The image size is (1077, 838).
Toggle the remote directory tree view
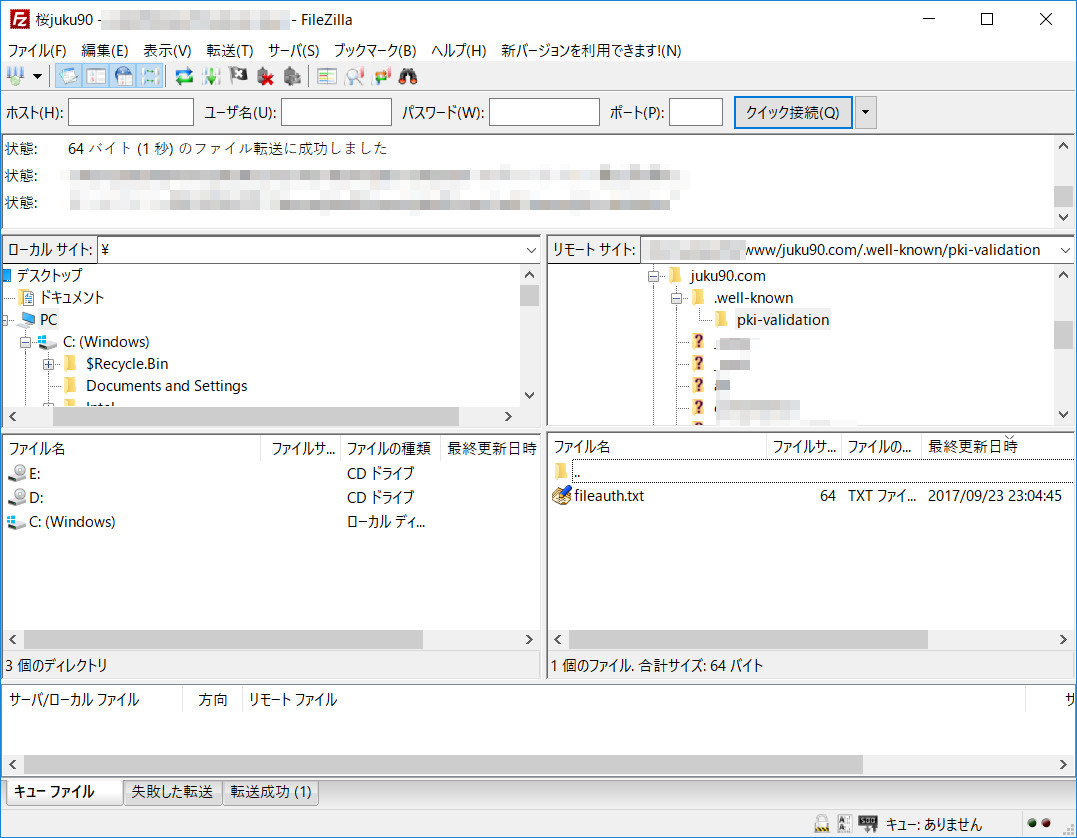[x=124, y=76]
